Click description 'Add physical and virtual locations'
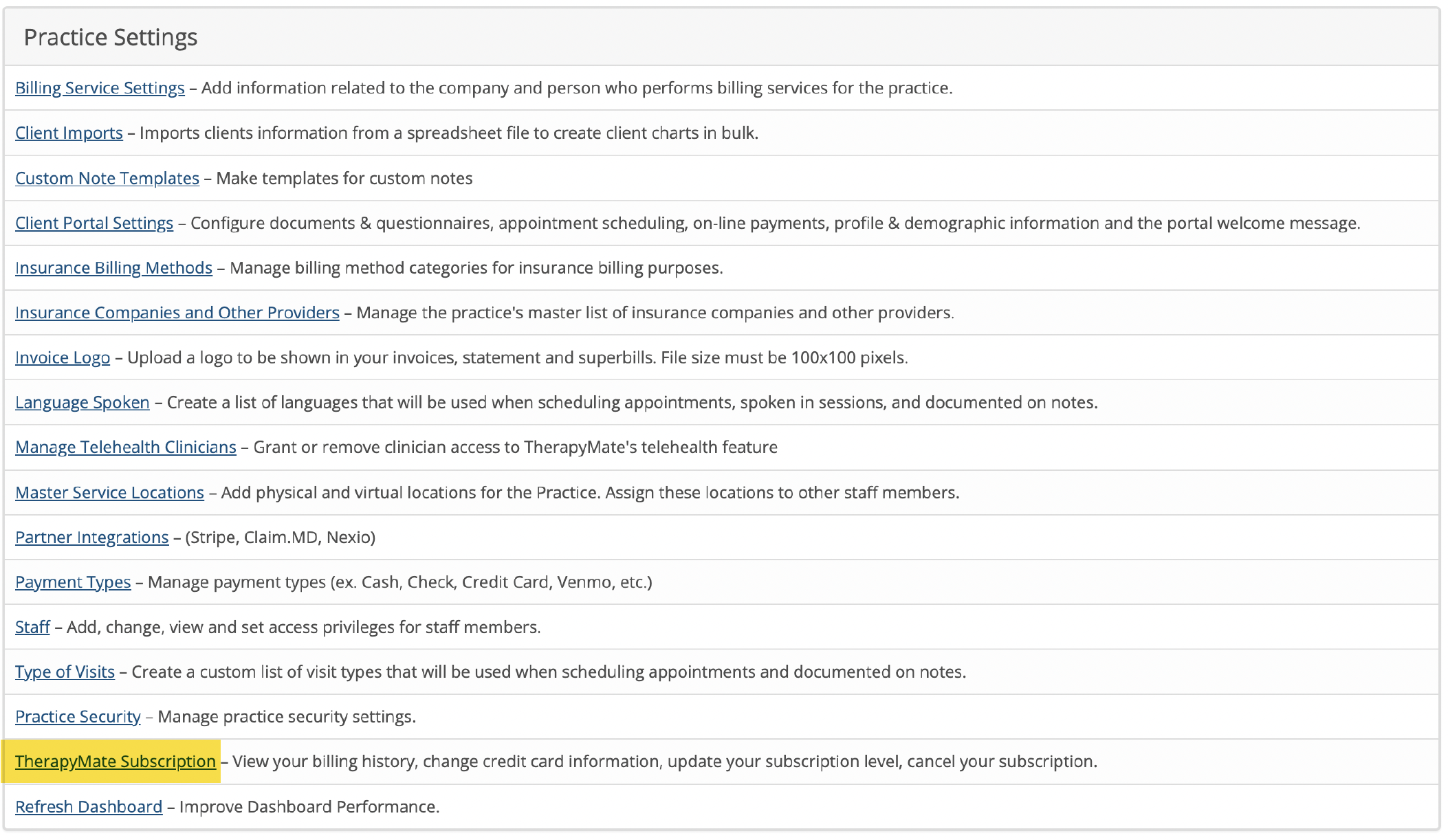The height and width of the screenshot is (840, 1448). [590, 492]
